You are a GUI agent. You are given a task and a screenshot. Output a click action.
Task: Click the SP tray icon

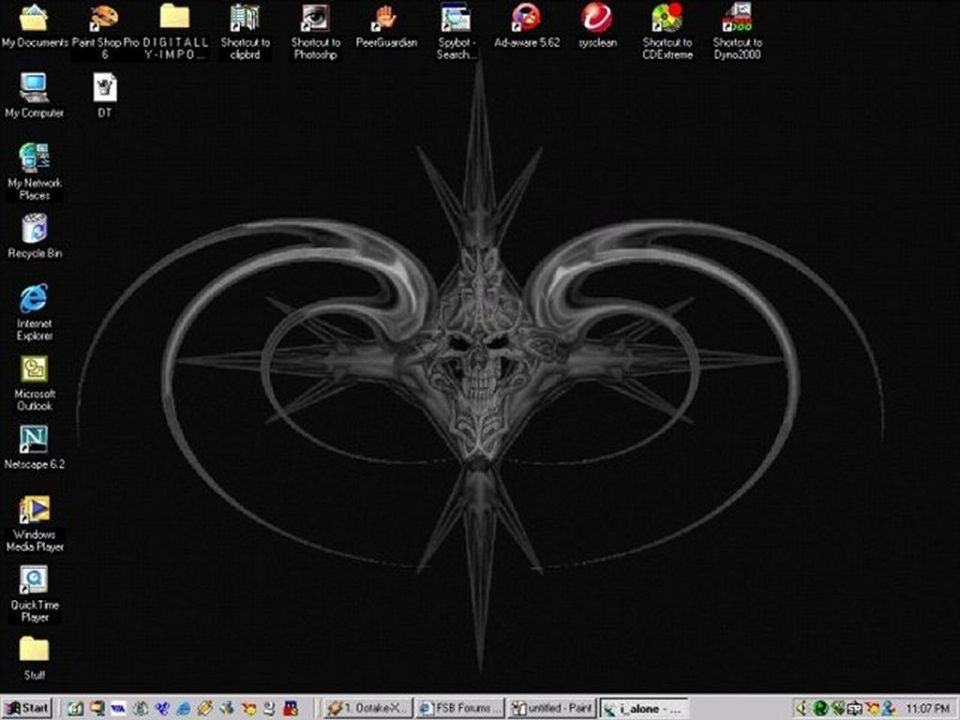pos(855,708)
